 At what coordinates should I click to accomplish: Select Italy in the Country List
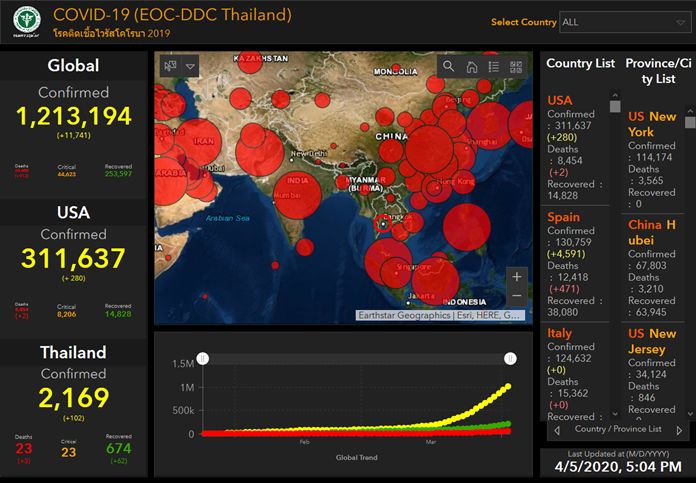click(x=559, y=333)
